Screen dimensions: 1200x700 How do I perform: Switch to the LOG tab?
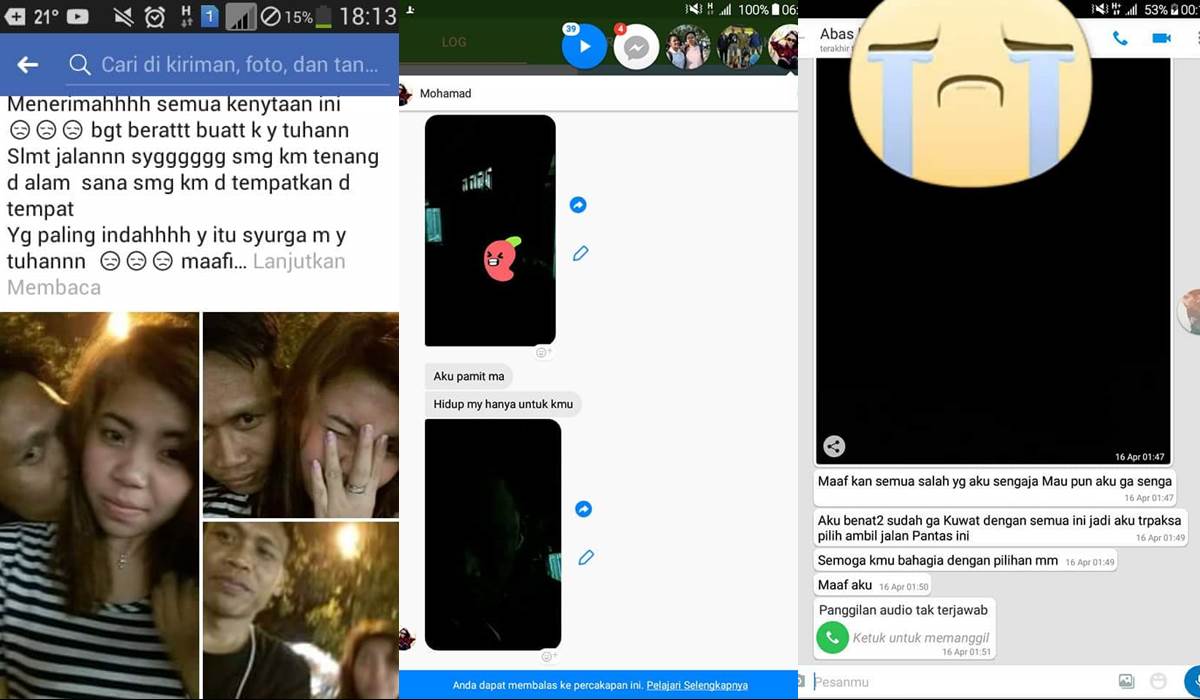click(454, 42)
